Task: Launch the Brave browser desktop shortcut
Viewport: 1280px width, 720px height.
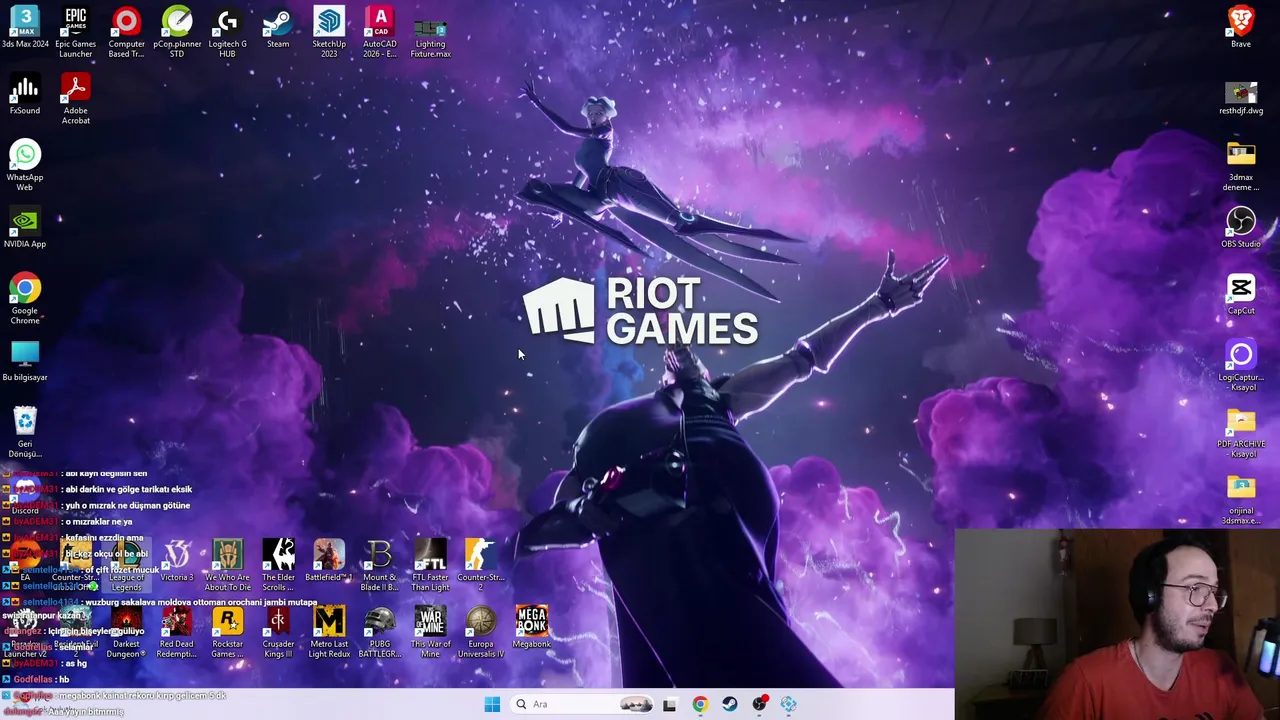Action: (1241, 28)
